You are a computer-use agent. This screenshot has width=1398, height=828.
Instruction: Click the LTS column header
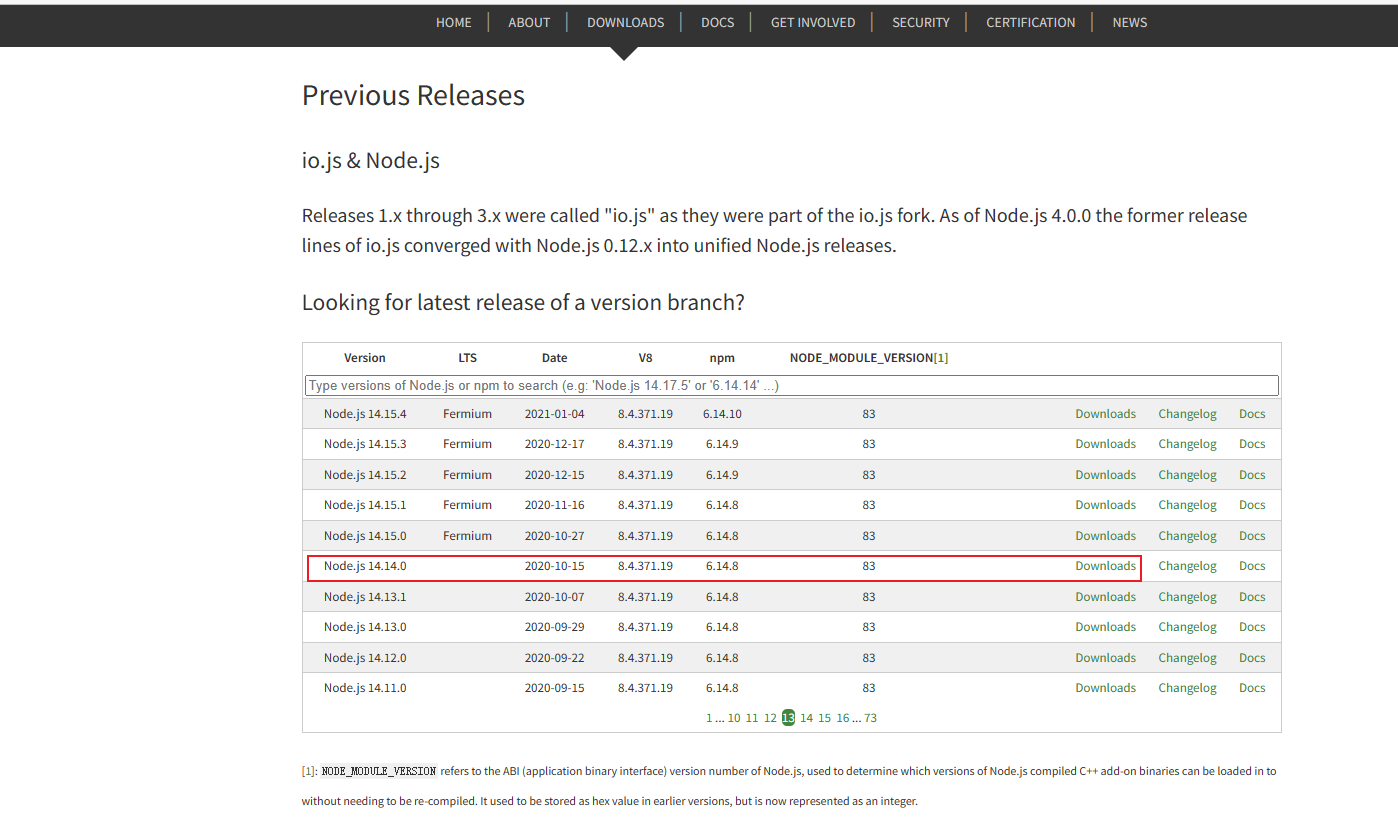[467, 358]
